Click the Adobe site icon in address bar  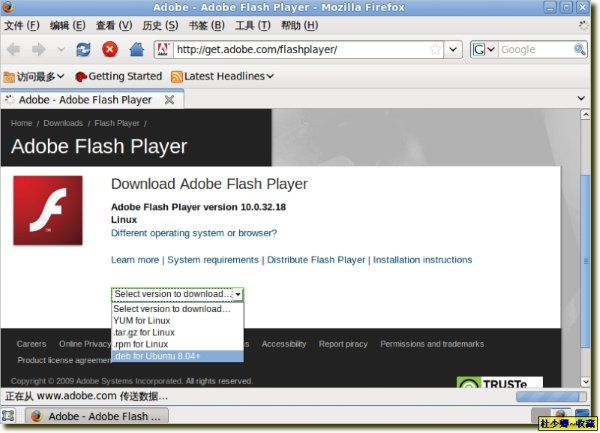click(163, 49)
